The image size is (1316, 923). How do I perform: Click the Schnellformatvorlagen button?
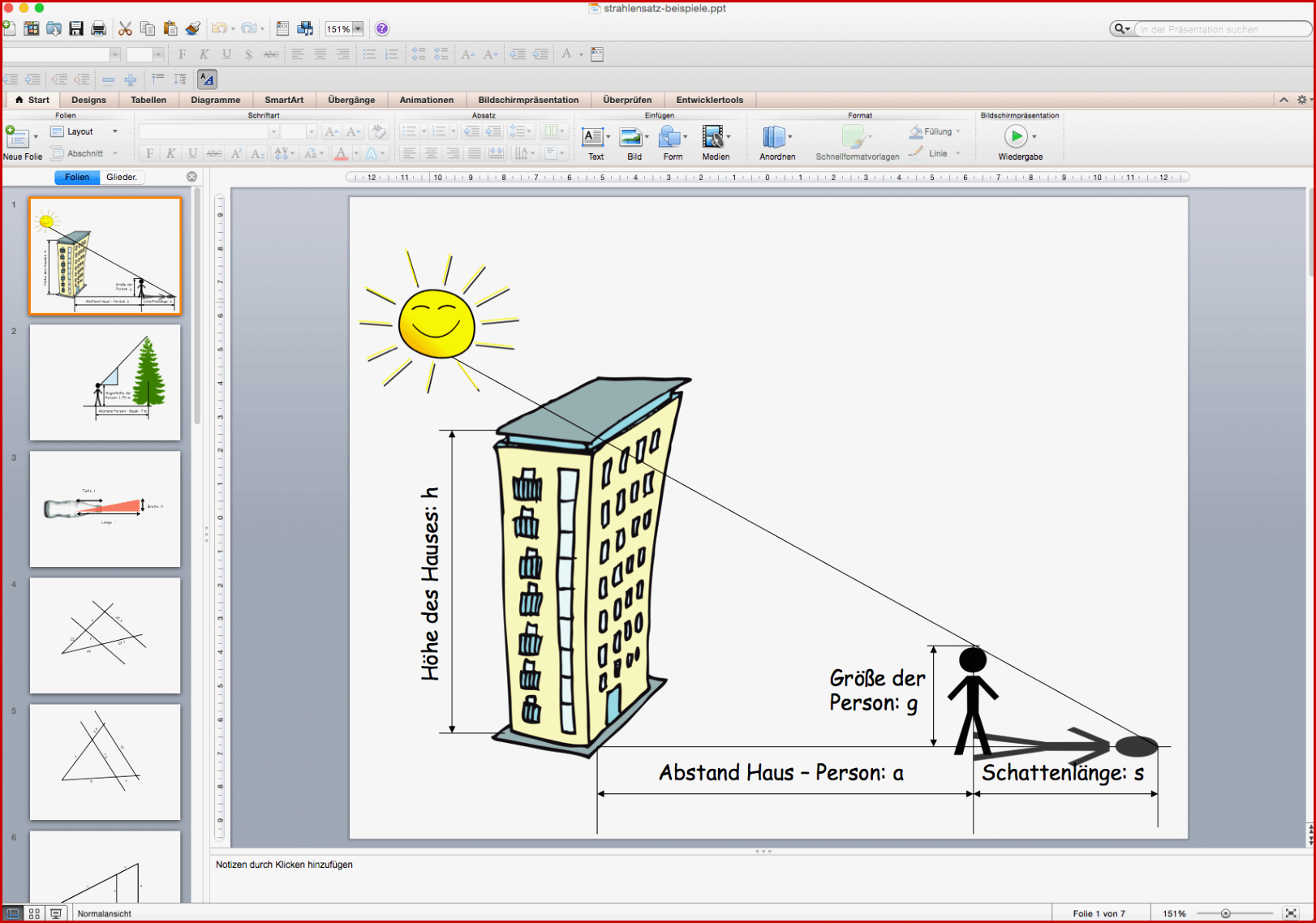click(x=858, y=144)
